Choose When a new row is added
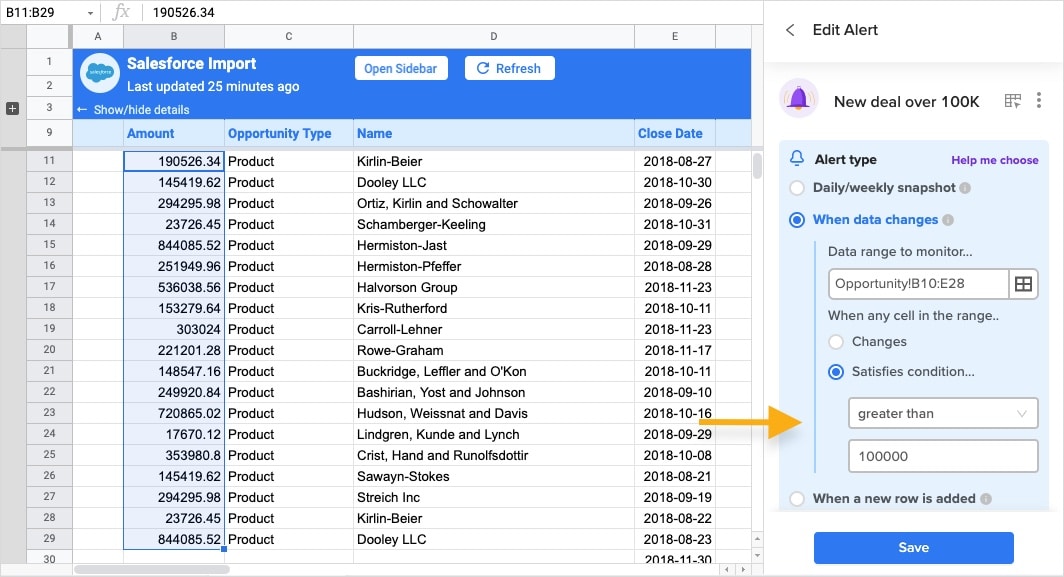1064x577 pixels. (797, 499)
